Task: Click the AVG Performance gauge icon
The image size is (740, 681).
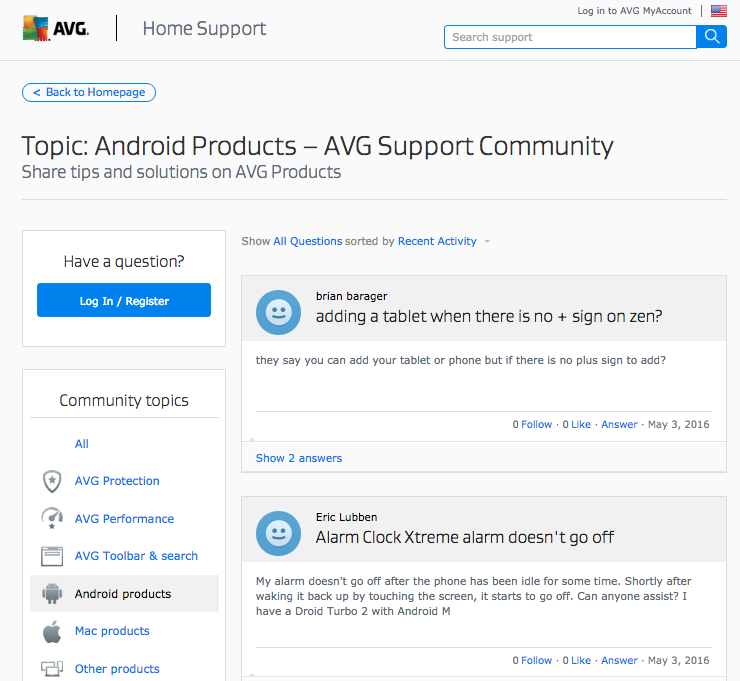Action: click(52, 519)
